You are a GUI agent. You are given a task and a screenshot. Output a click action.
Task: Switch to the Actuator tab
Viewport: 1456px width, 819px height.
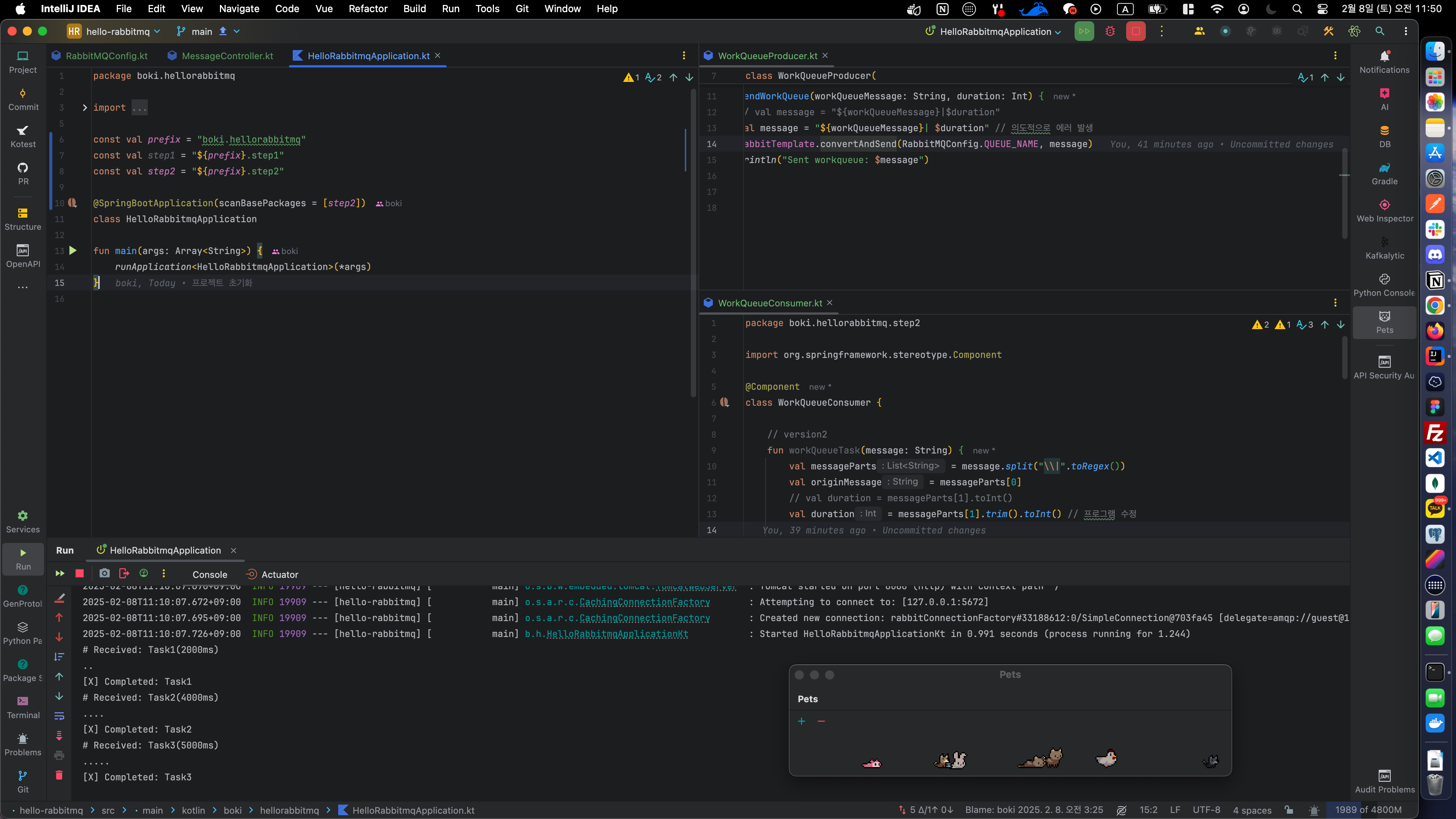pos(279,574)
